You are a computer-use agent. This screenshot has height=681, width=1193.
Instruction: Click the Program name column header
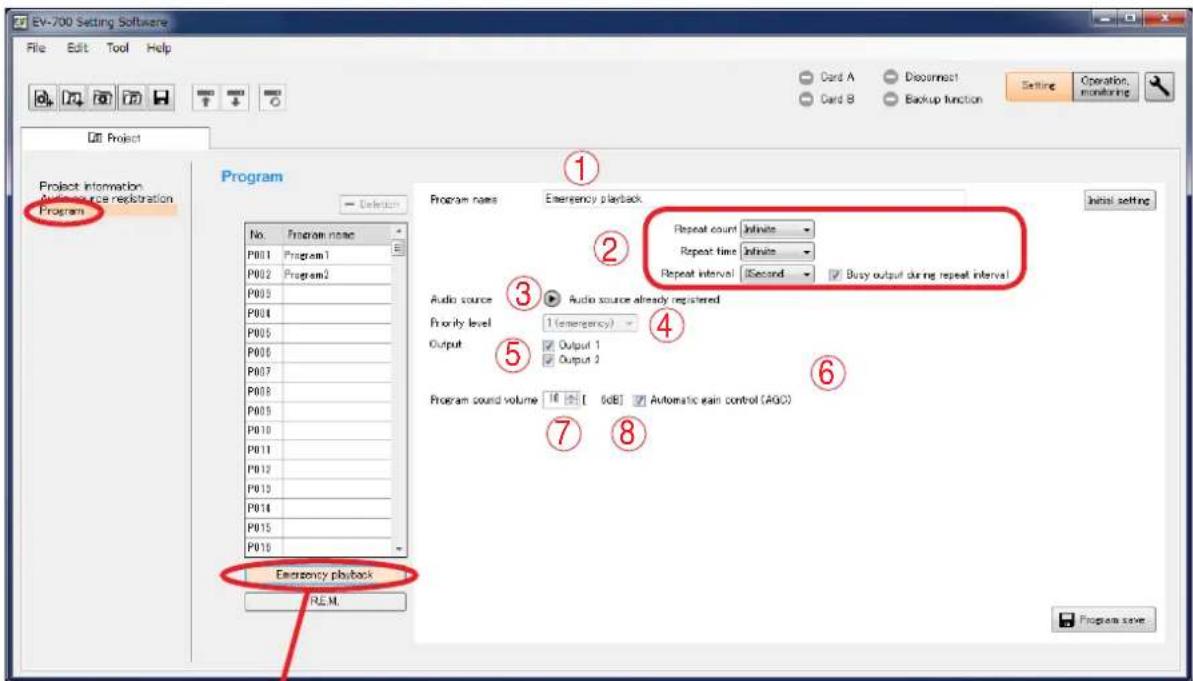337,235
